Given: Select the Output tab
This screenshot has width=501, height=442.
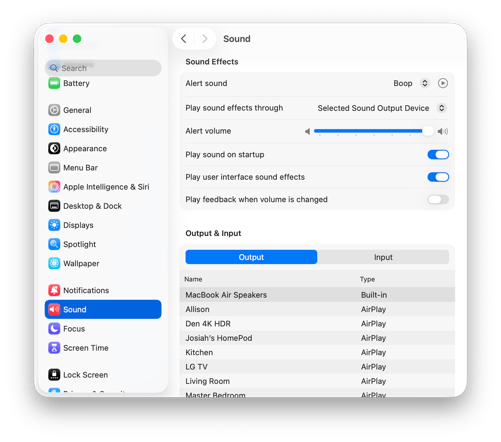Looking at the screenshot, I should [x=251, y=257].
